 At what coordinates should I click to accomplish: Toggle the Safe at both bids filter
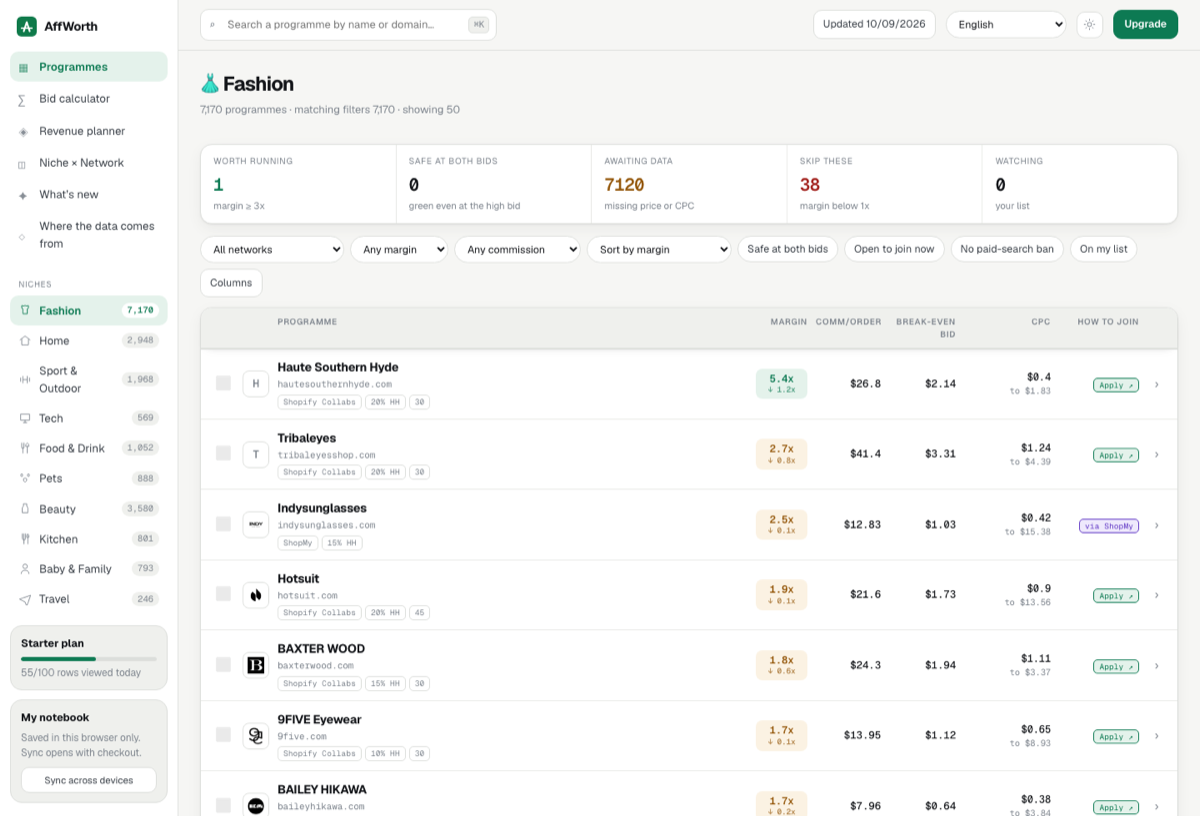pyautogui.click(x=788, y=249)
